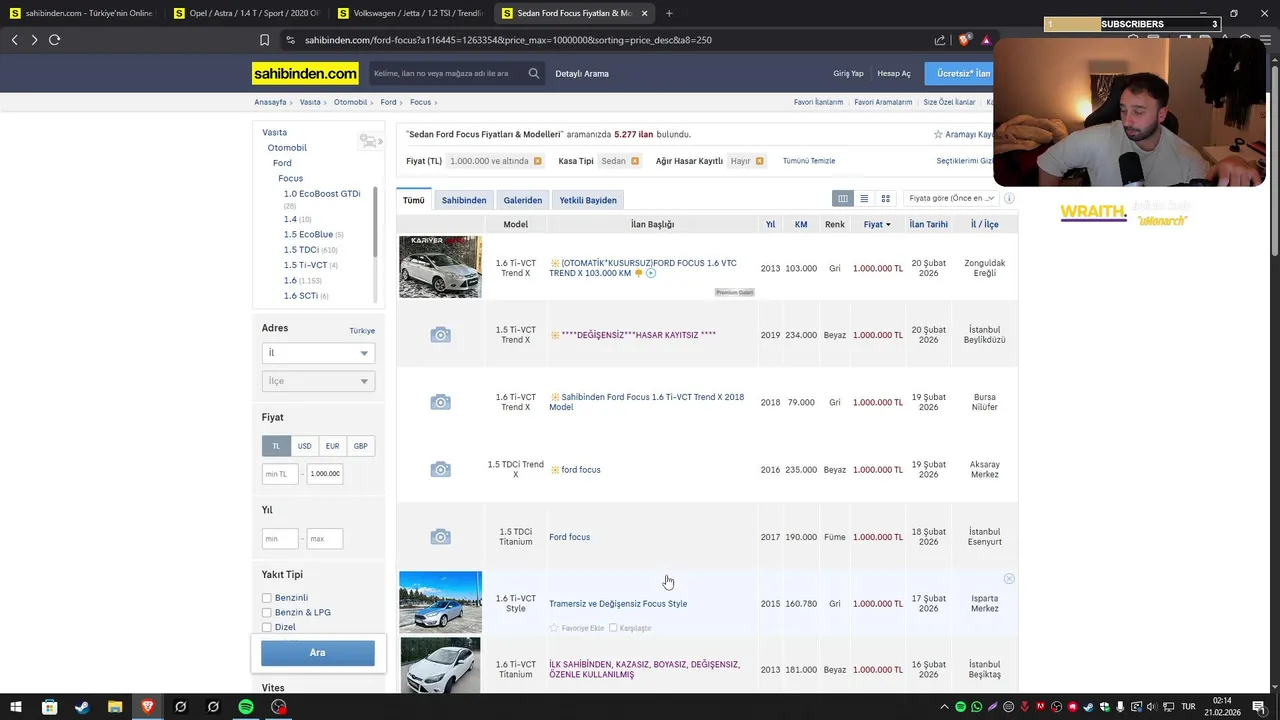The image size is (1280, 720).
Task: Open Steam from the taskbar
Action: pyautogui.click(x=82, y=707)
